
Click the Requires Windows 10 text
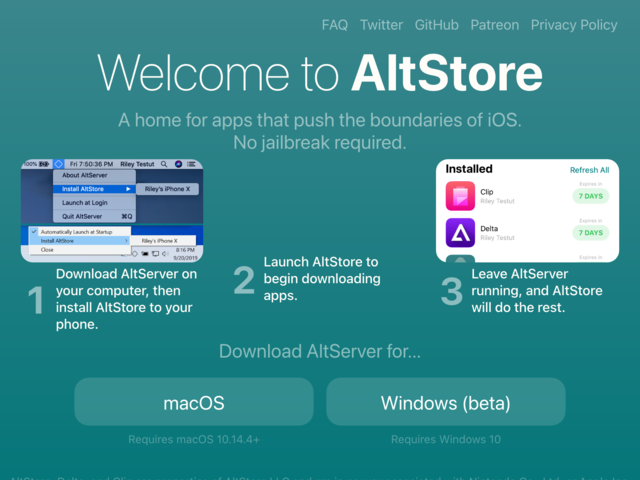tap(446, 440)
